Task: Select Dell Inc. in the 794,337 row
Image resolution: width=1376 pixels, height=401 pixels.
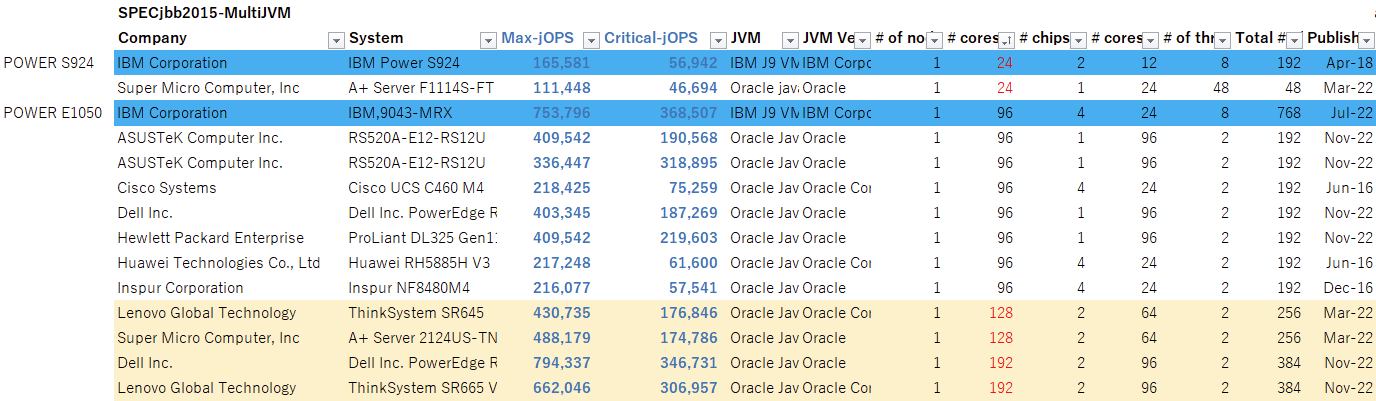Action: coord(145,363)
